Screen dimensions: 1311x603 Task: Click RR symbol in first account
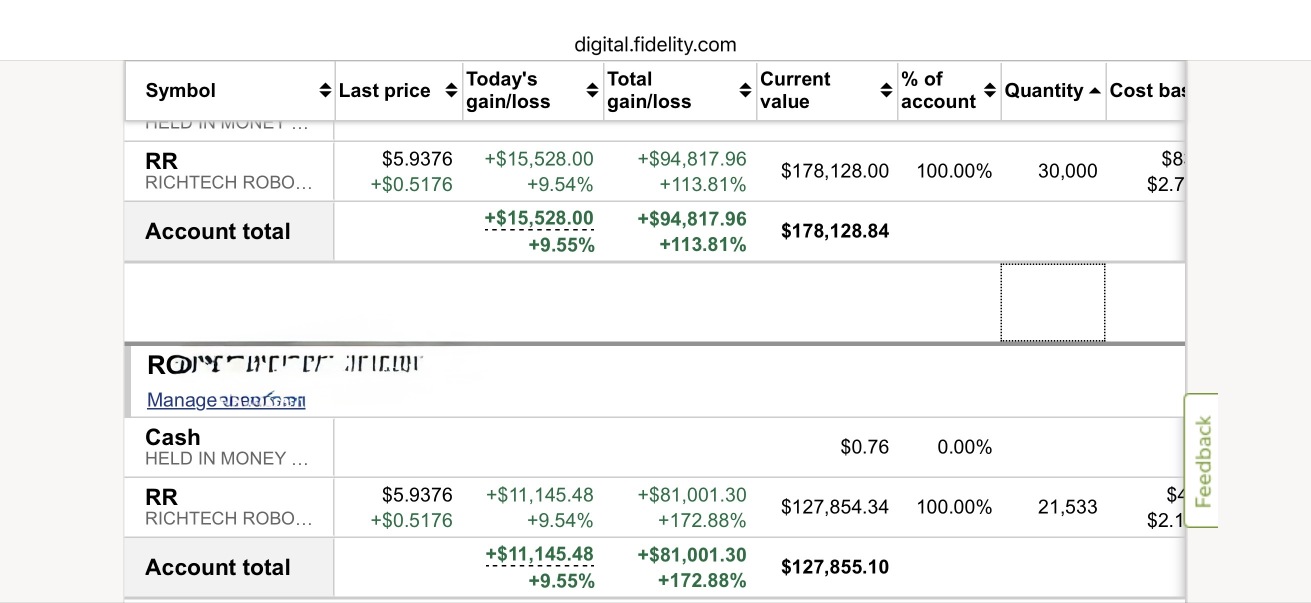(x=161, y=161)
